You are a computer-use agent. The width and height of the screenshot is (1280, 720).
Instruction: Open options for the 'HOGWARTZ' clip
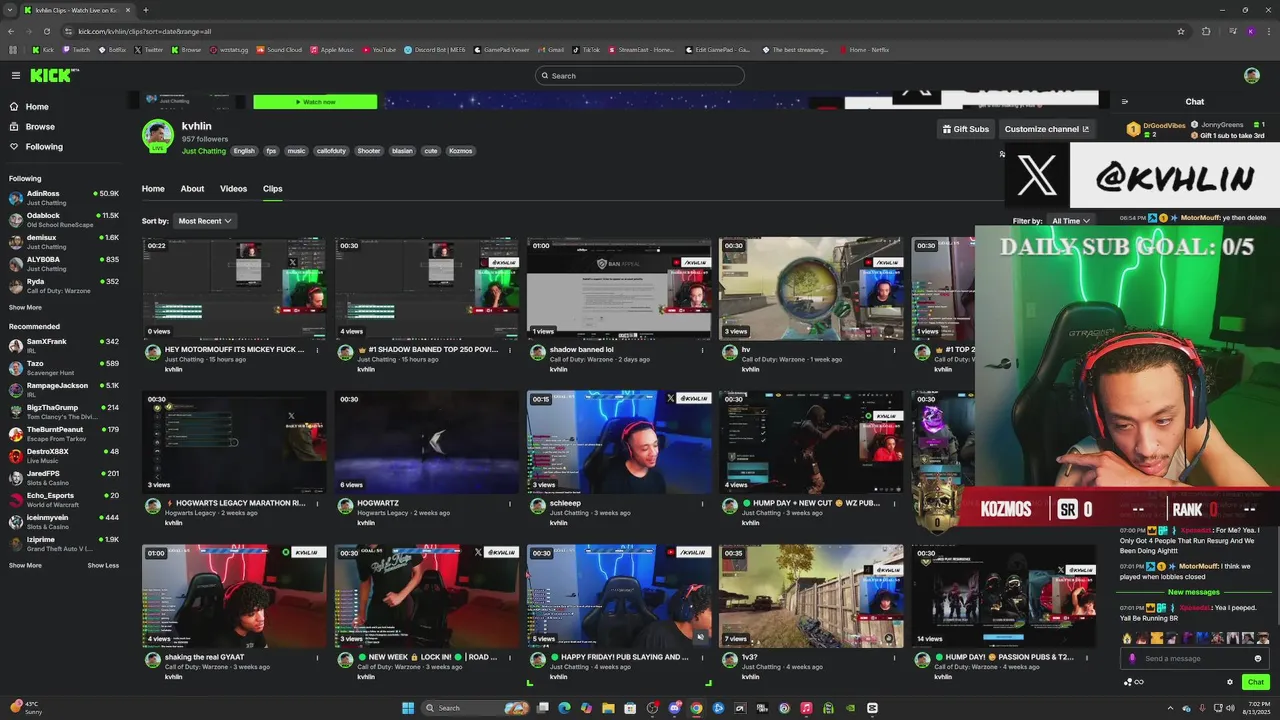coord(510,503)
